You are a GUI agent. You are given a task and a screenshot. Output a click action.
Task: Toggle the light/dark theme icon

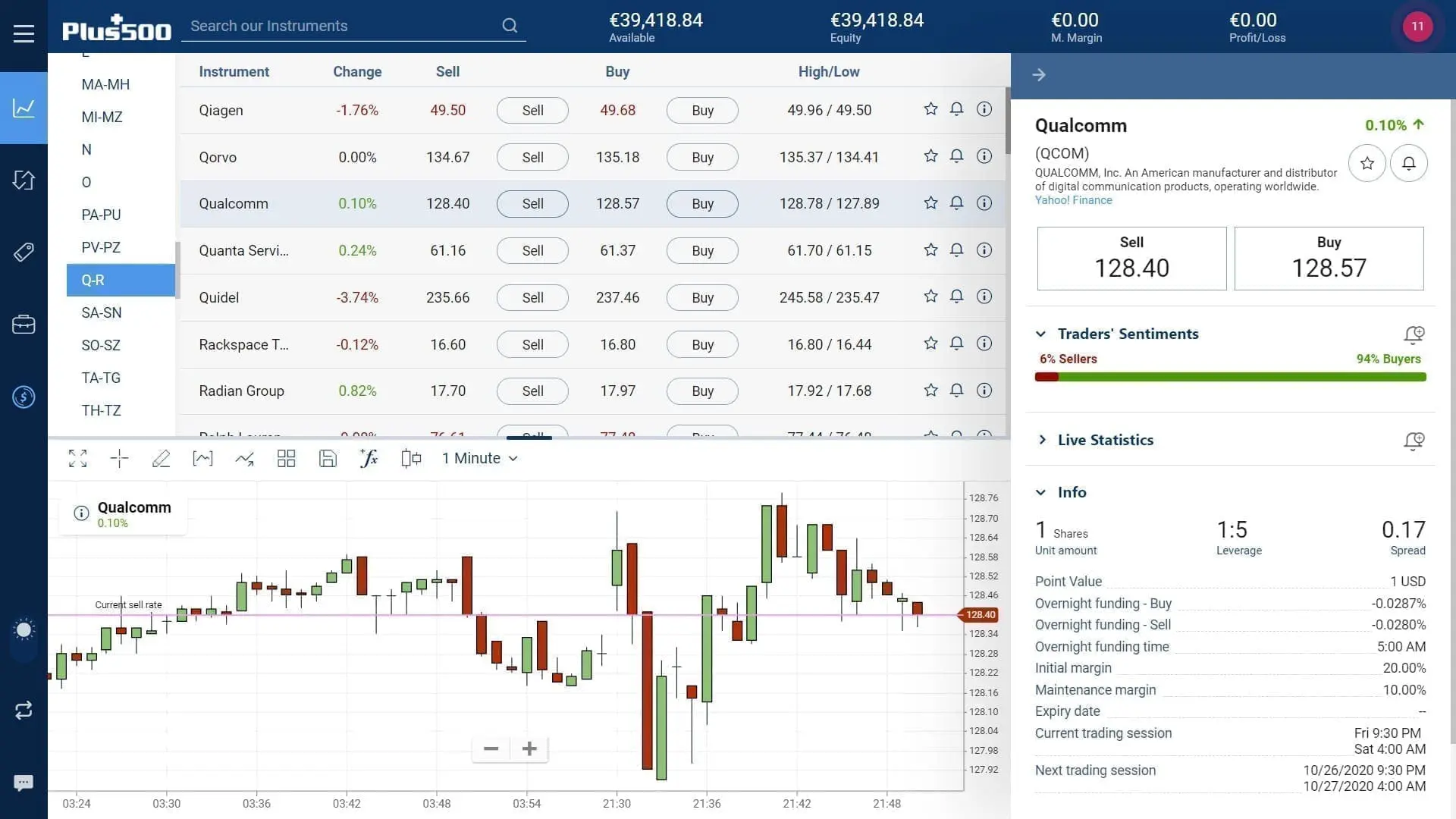(24, 630)
